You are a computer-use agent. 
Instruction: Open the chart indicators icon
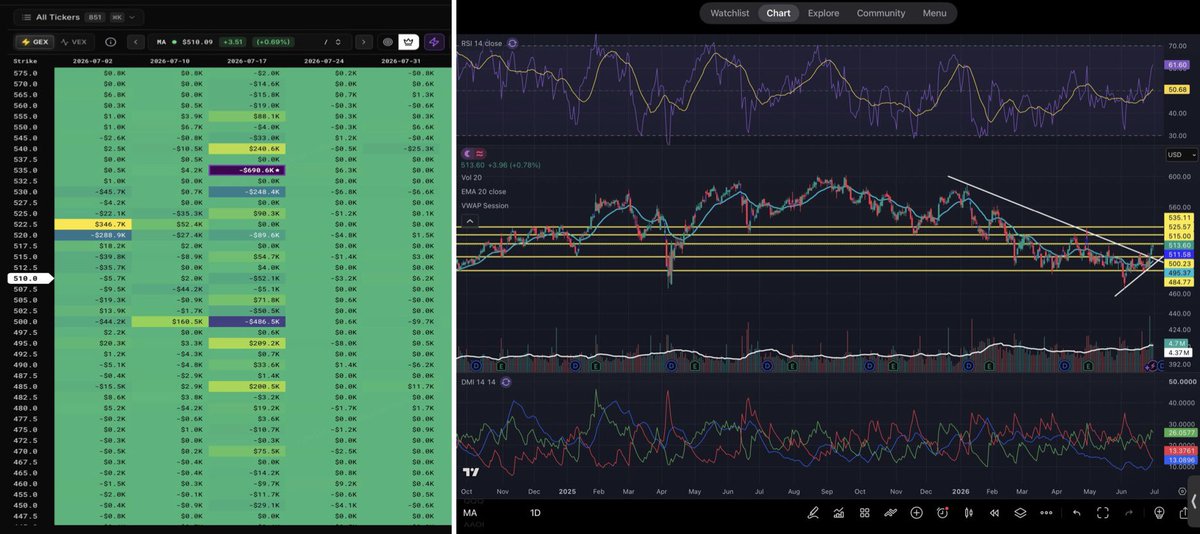click(x=839, y=513)
